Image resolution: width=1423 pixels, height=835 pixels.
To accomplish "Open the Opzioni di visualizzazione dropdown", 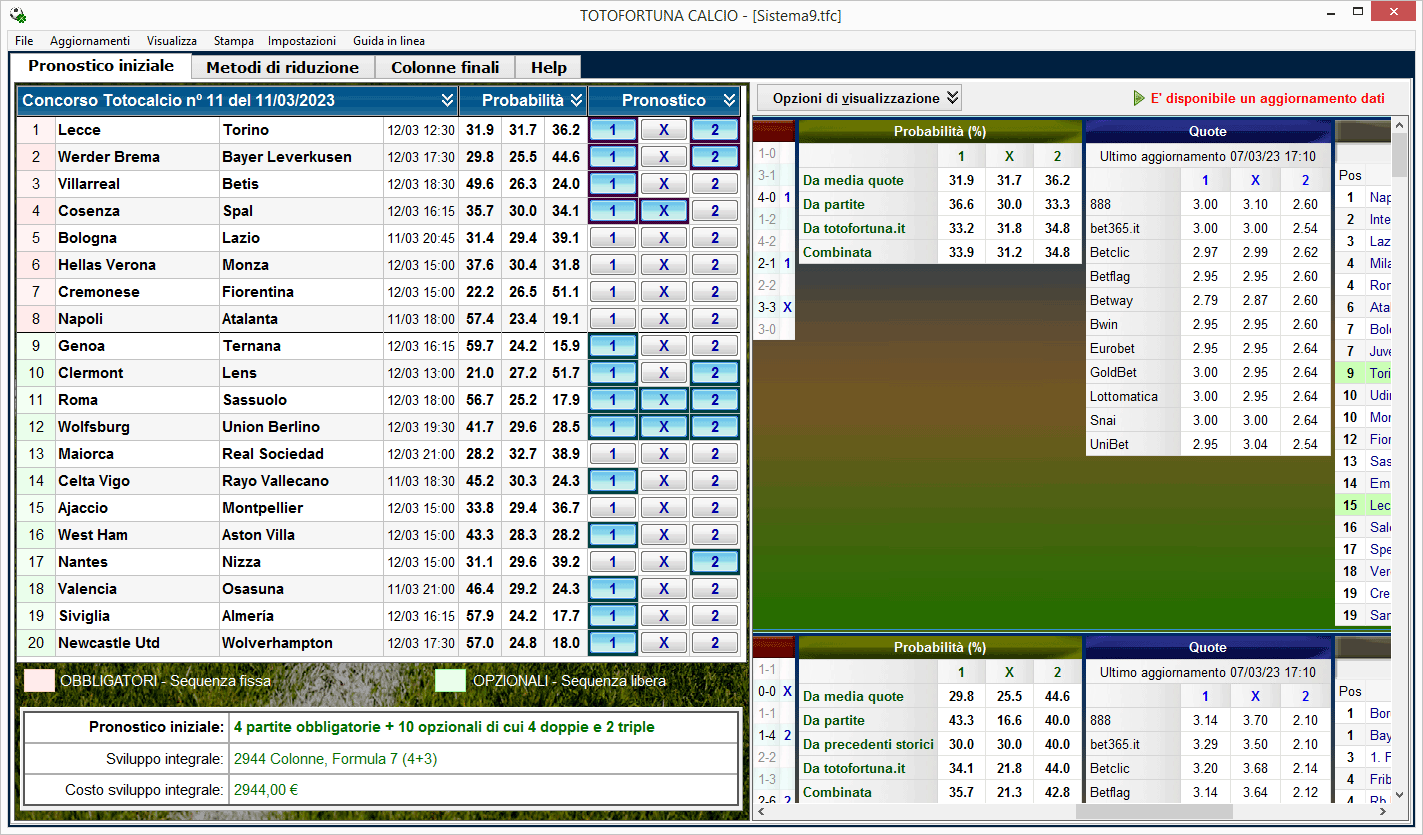I will [x=858, y=98].
